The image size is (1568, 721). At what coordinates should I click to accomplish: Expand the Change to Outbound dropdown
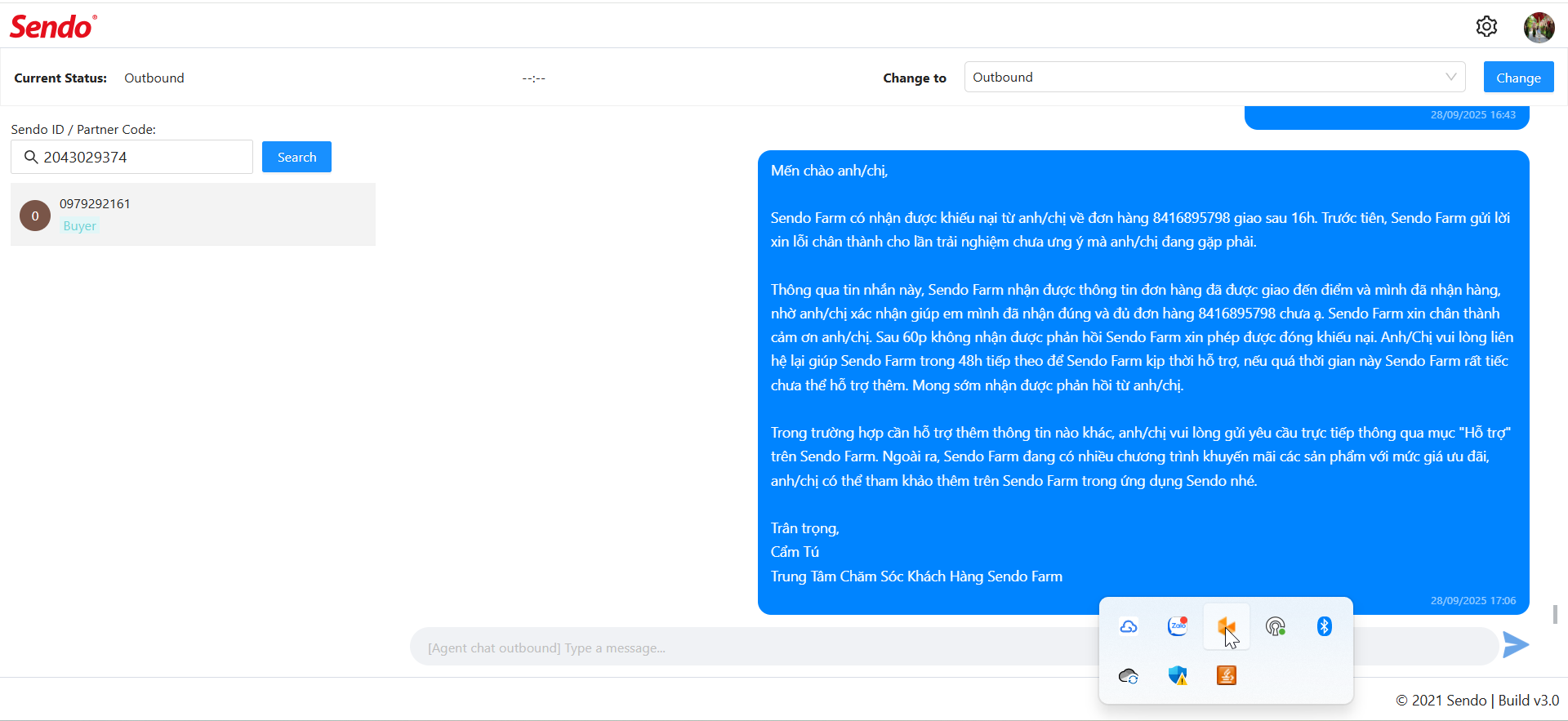pos(1214,77)
